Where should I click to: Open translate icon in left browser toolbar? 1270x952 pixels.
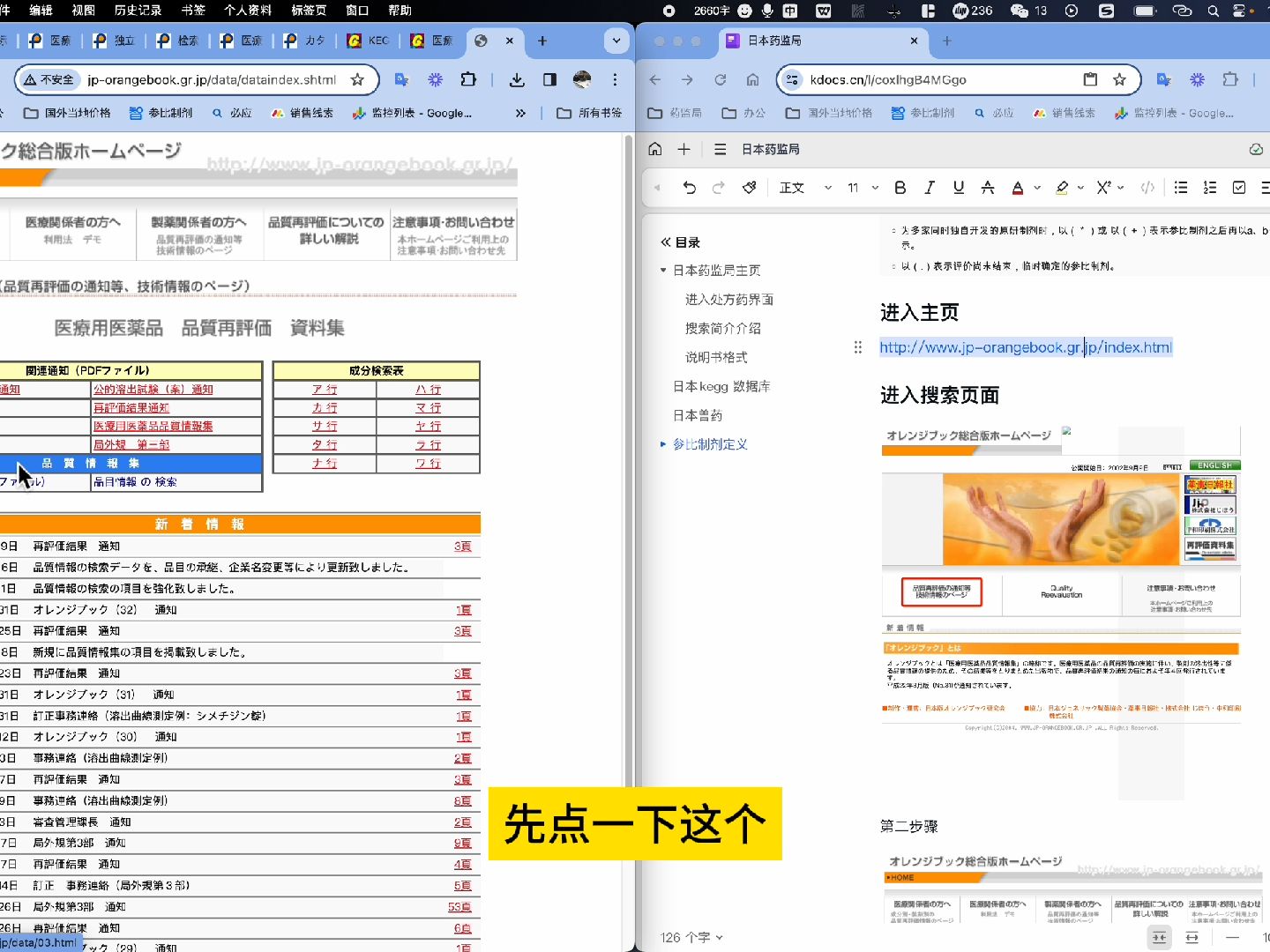pyautogui.click(x=401, y=79)
